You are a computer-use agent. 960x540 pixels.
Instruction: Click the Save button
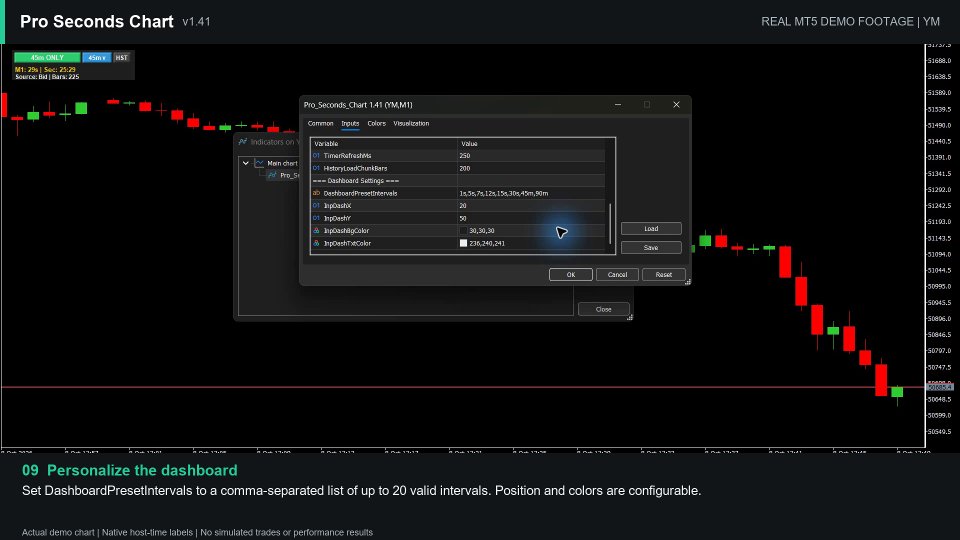coord(651,247)
